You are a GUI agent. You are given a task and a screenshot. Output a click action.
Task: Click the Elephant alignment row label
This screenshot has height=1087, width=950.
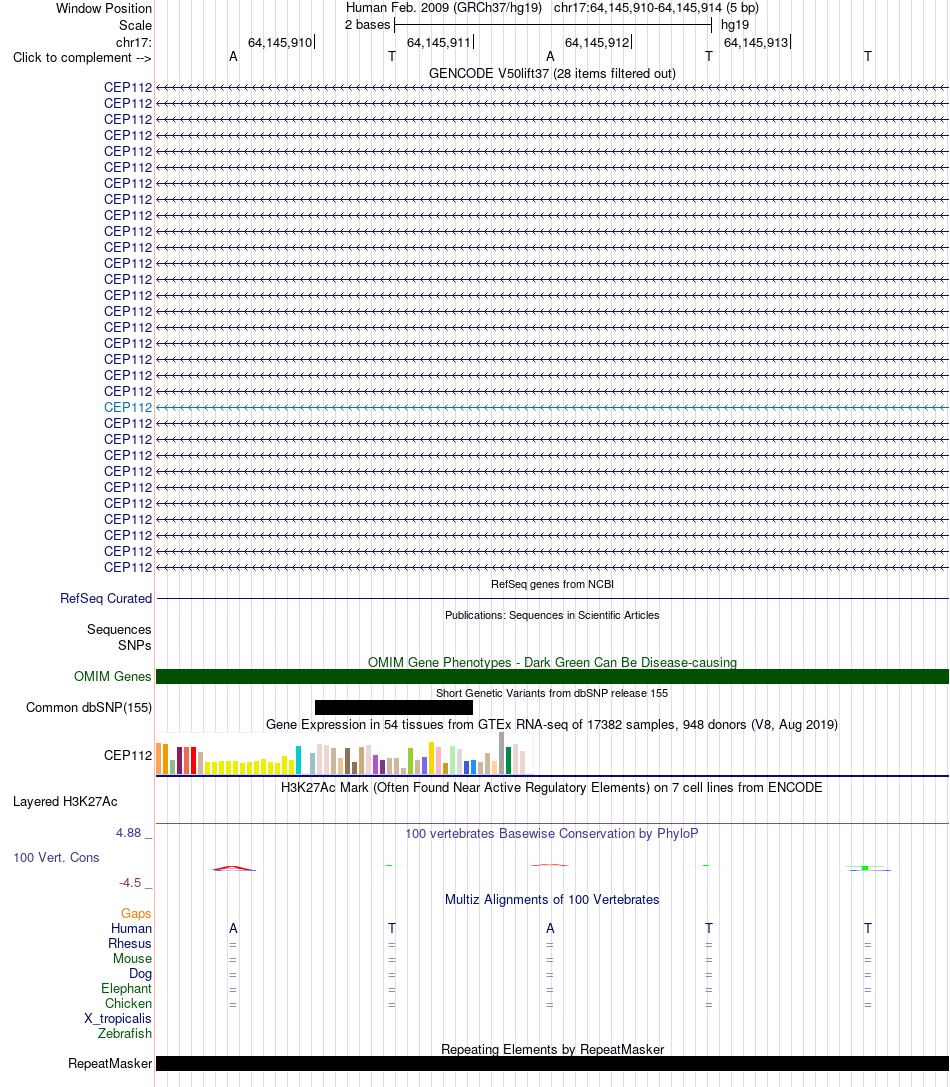coord(126,989)
